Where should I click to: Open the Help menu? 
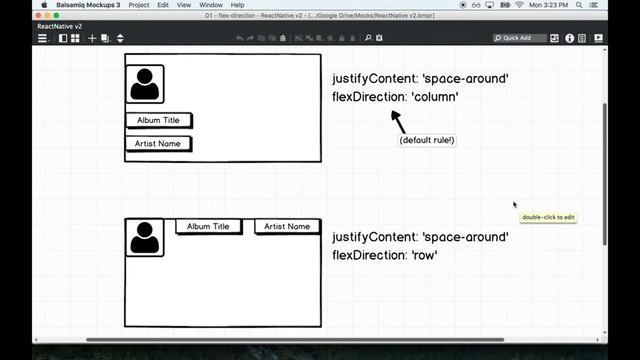point(237,5)
